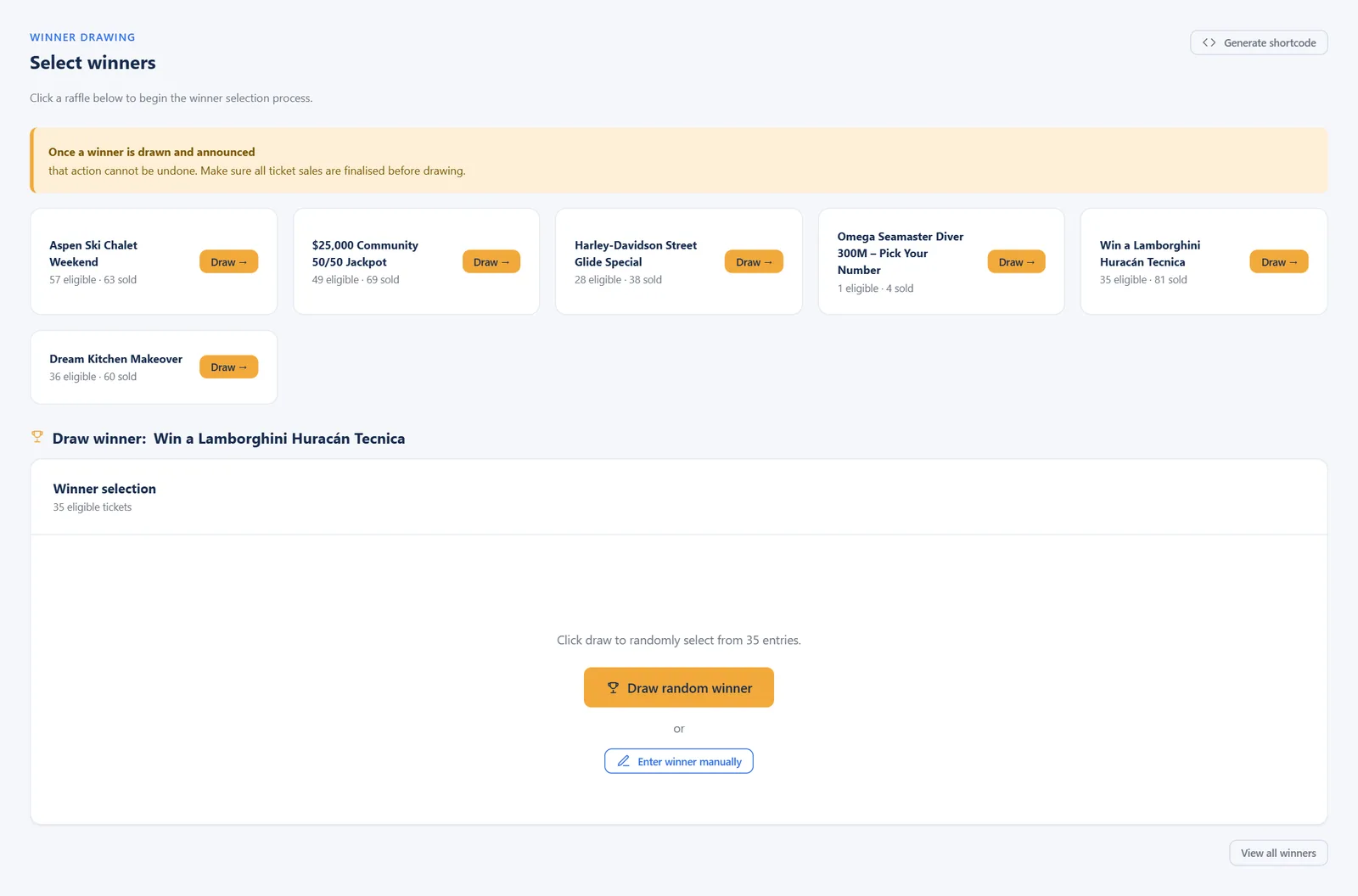Click the '35 eligible tickets' text
This screenshot has width=1358, height=896.
(x=93, y=507)
